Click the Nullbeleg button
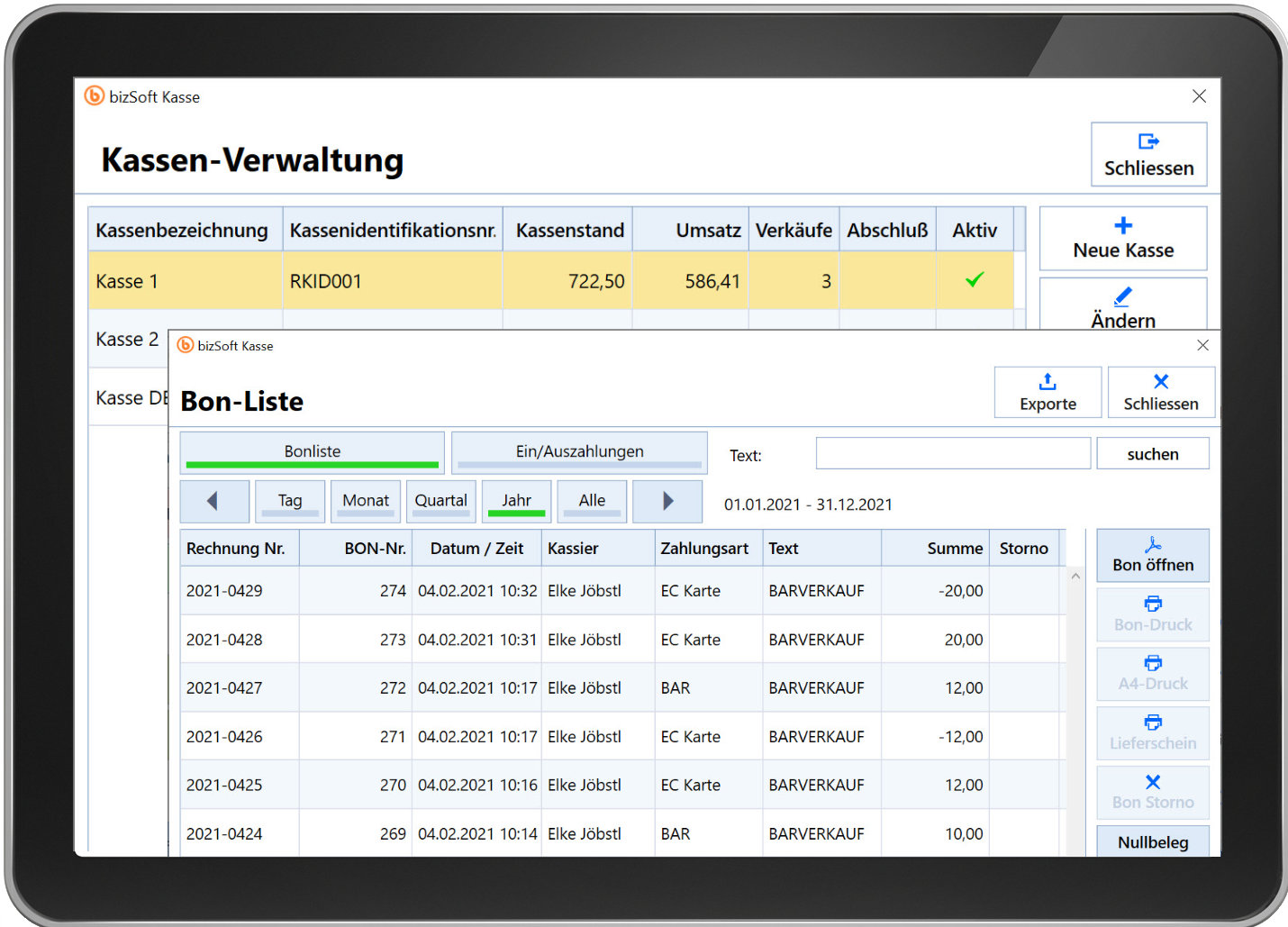Screen dimensions: 1288x927 1153,841
